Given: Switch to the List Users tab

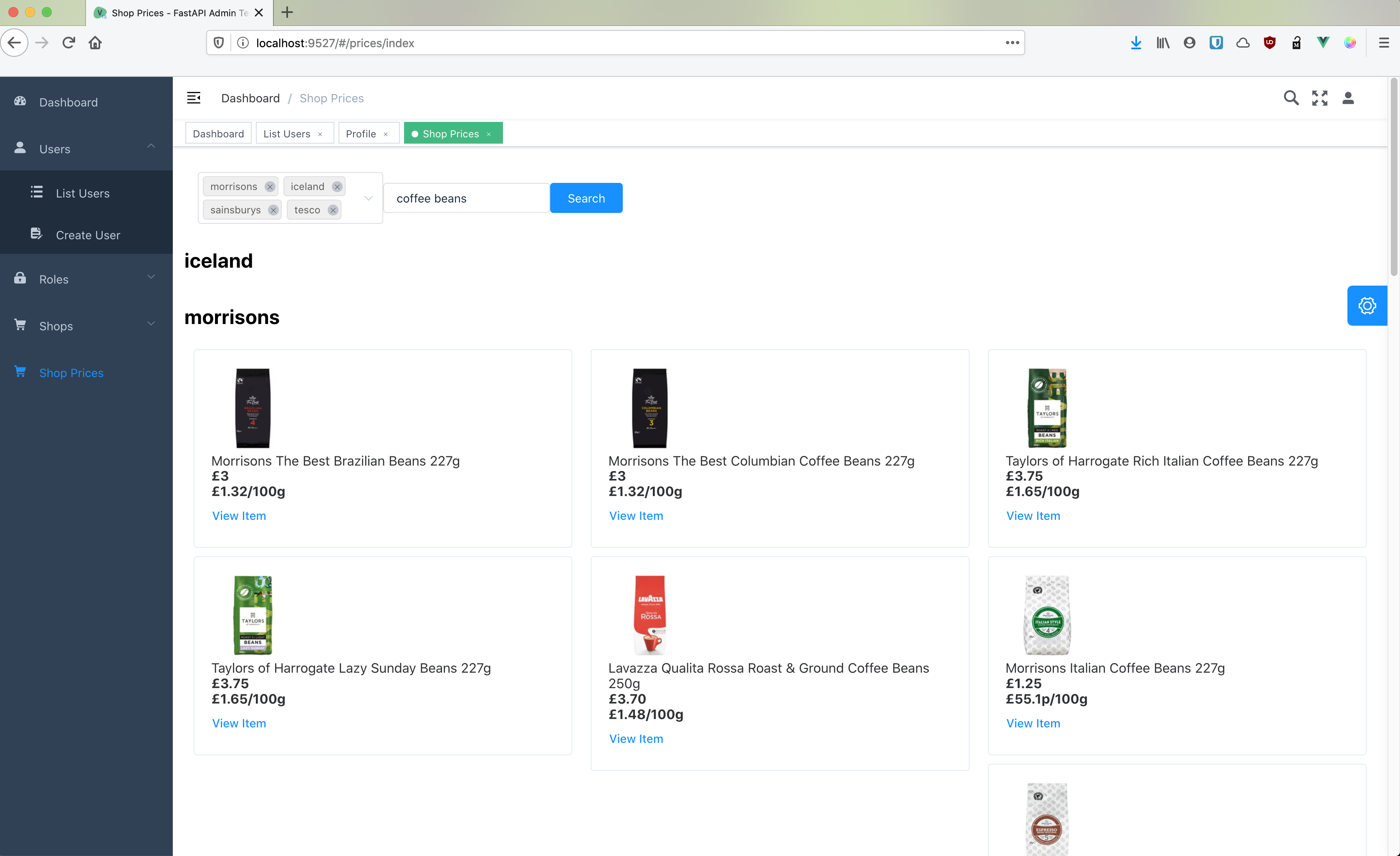Looking at the screenshot, I should coord(287,134).
